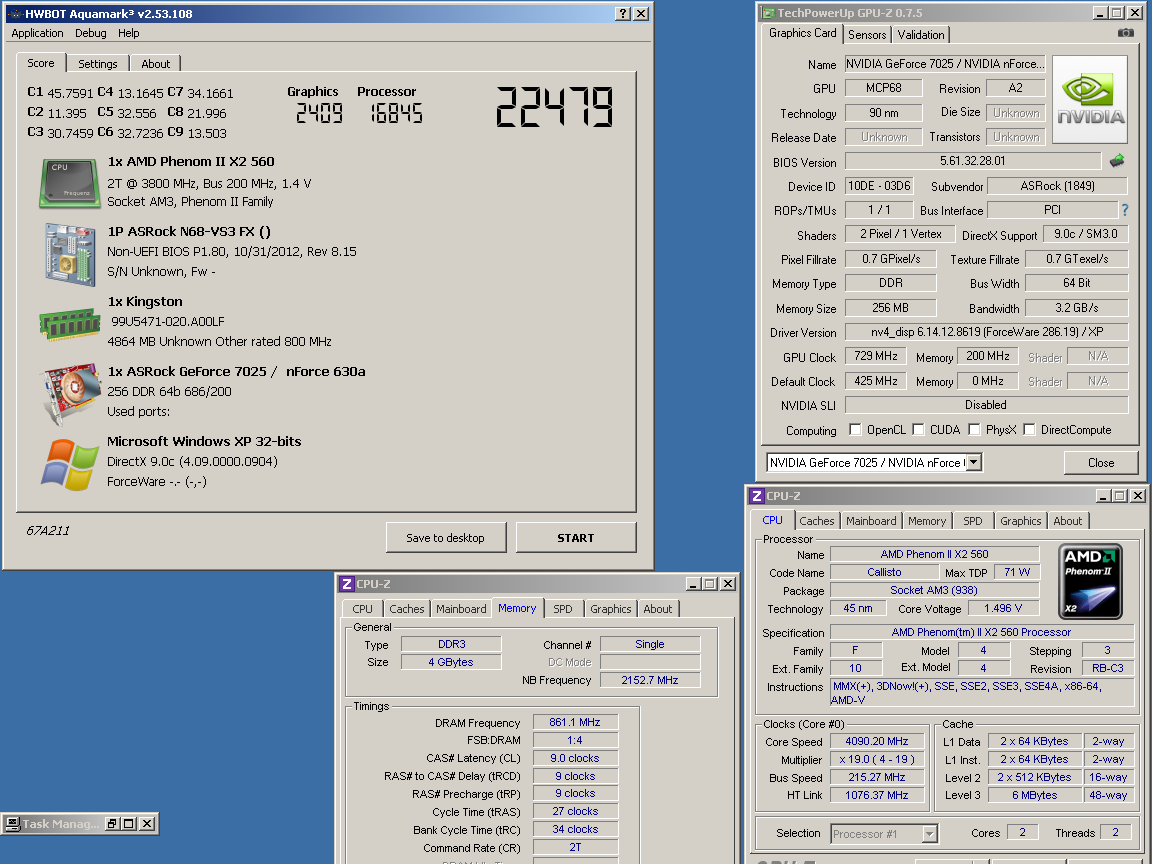This screenshot has height=864, width=1152.
Task: Click the Driver Version field in GPU-Z
Action: pos(987,332)
